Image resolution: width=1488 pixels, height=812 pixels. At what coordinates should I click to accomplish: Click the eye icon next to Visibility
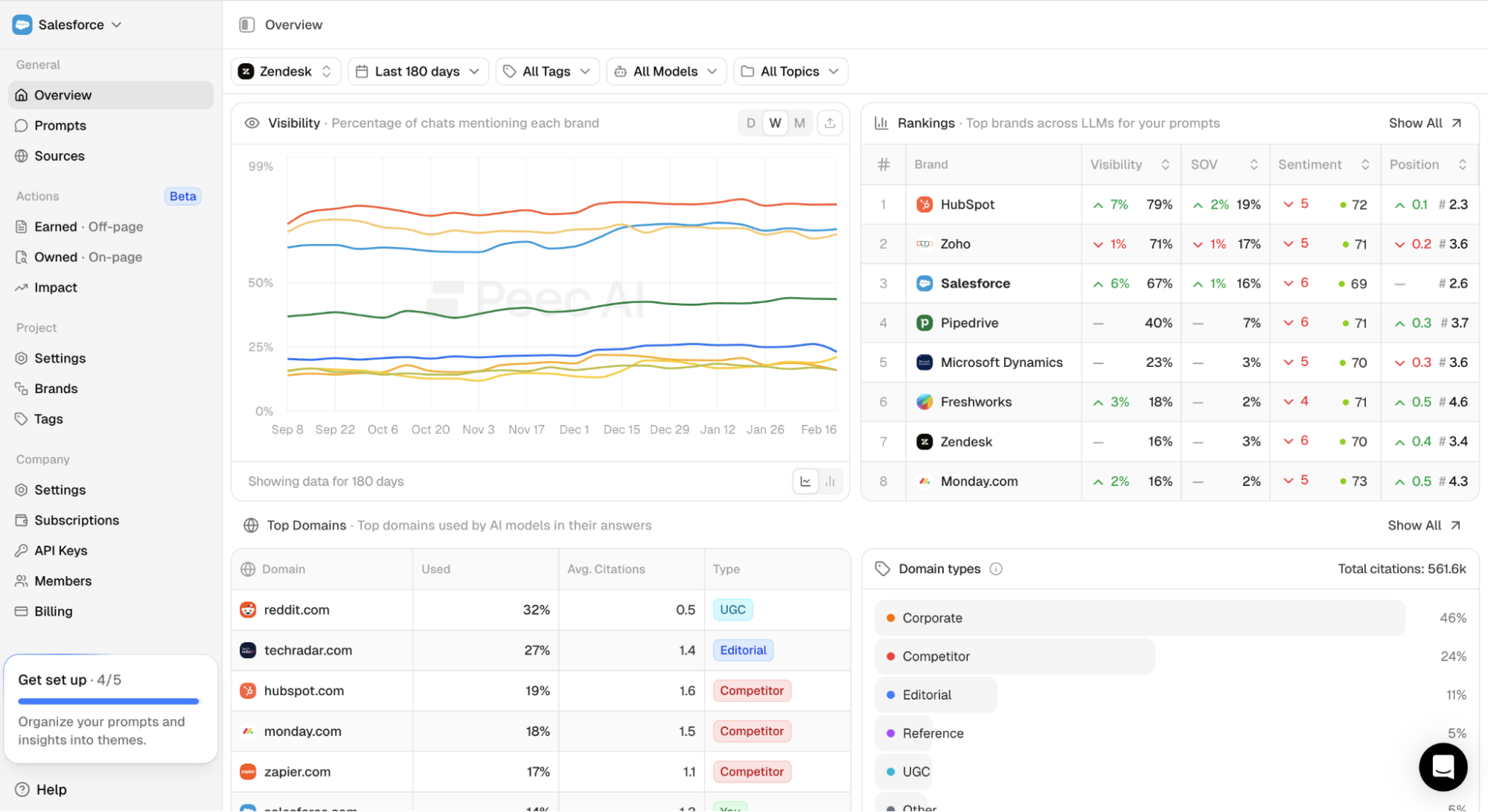[252, 124]
